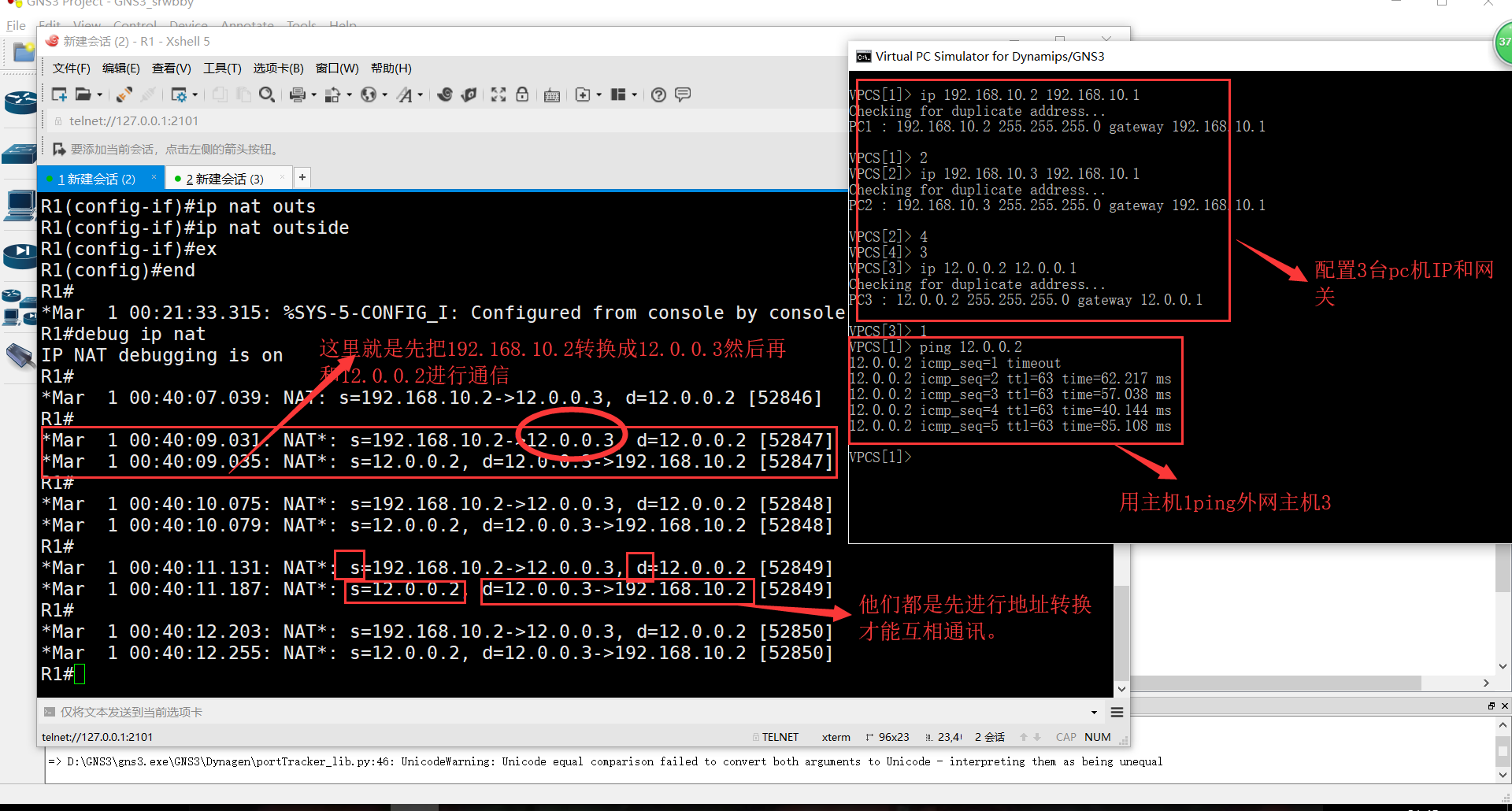The height and width of the screenshot is (811, 1512).
Task: Click the Find magnifier icon in Xshell toolbar
Action: pos(267,94)
